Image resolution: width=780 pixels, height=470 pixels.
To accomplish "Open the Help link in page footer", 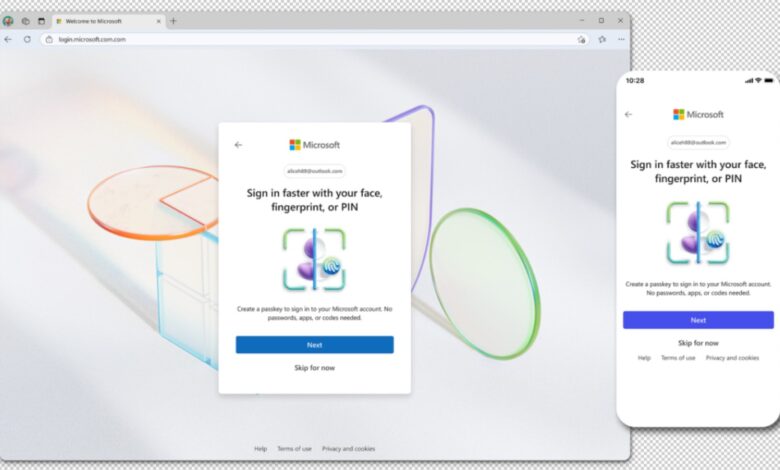I will coord(260,449).
